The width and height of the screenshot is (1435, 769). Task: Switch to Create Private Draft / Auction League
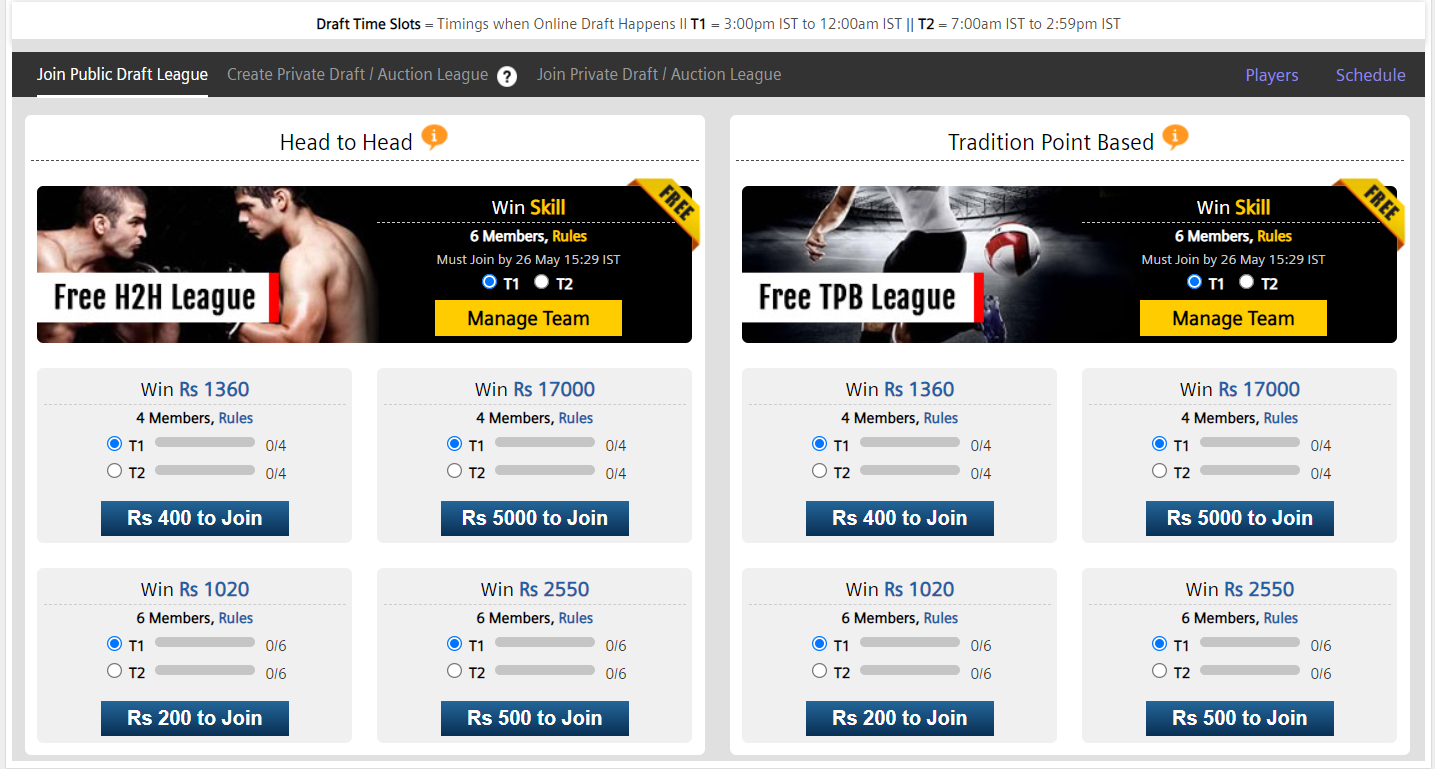(x=357, y=74)
